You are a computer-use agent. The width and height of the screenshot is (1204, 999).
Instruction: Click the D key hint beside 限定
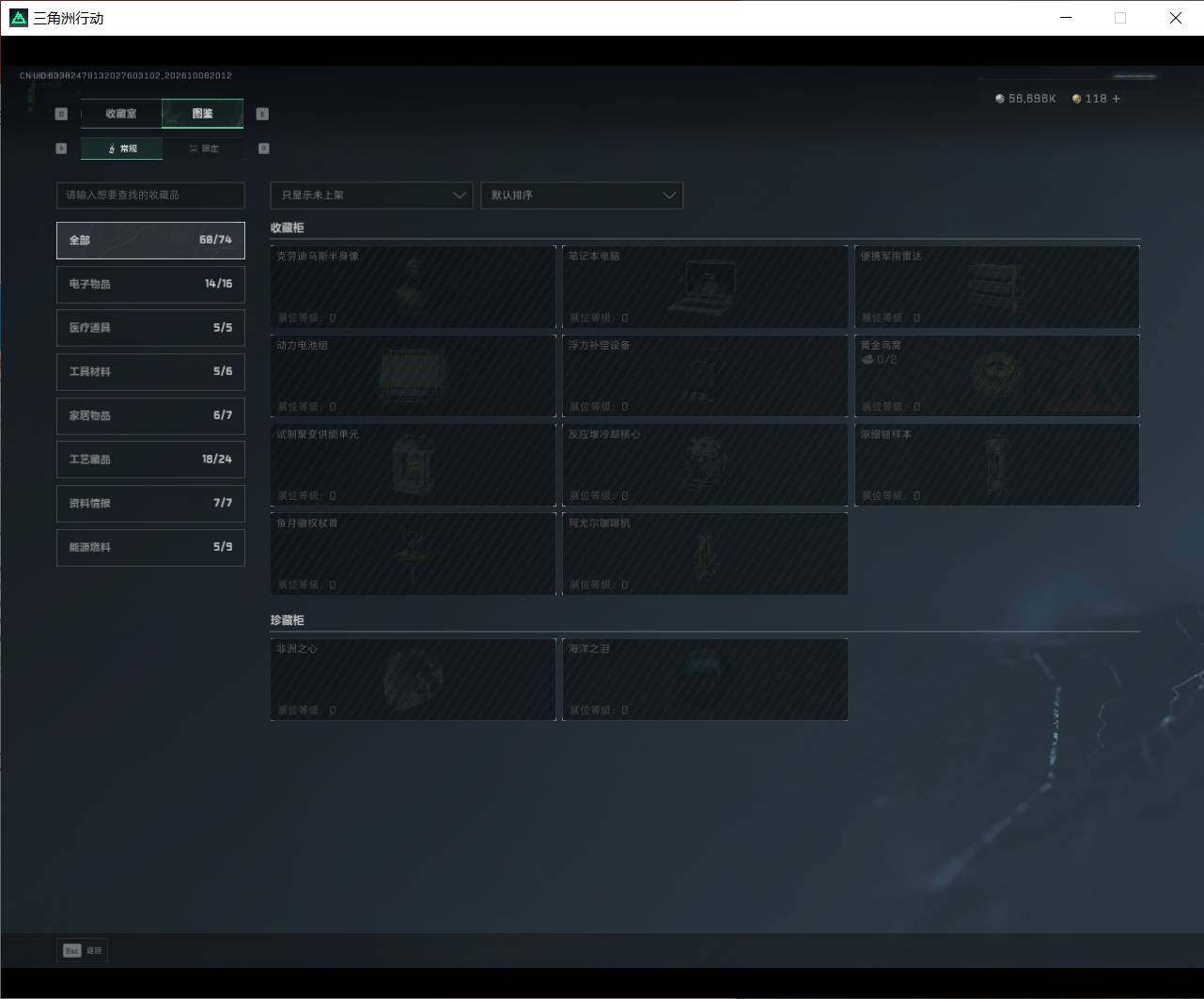tap(263, 148)
